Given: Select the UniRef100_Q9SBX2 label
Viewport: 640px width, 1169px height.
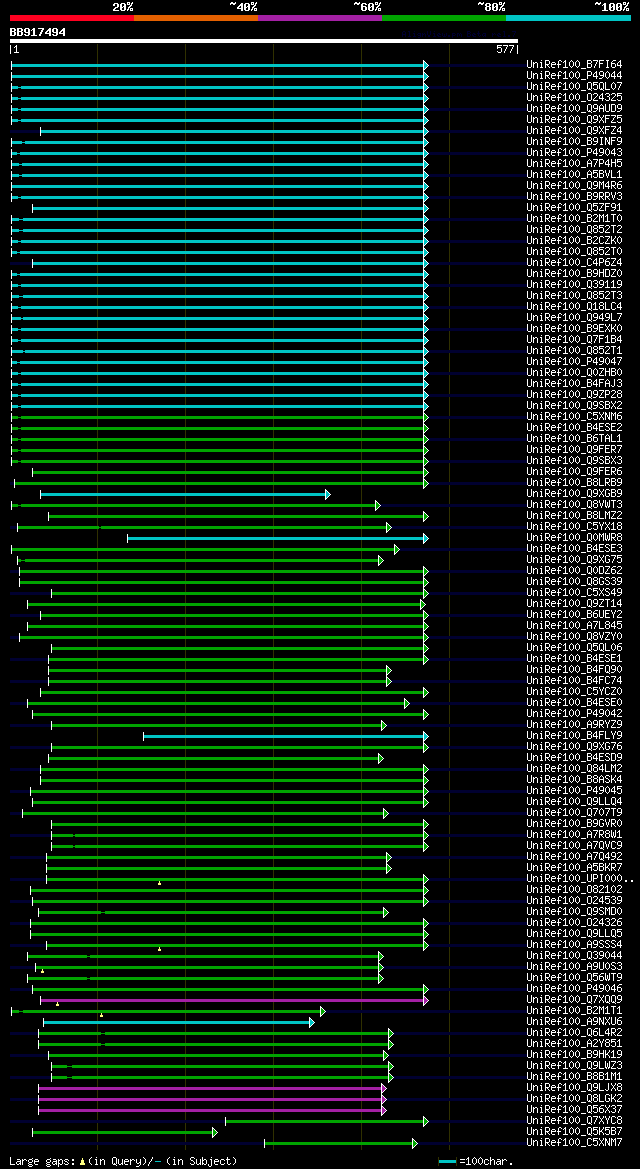Looking at the screenshot, I should click(574, 406).
